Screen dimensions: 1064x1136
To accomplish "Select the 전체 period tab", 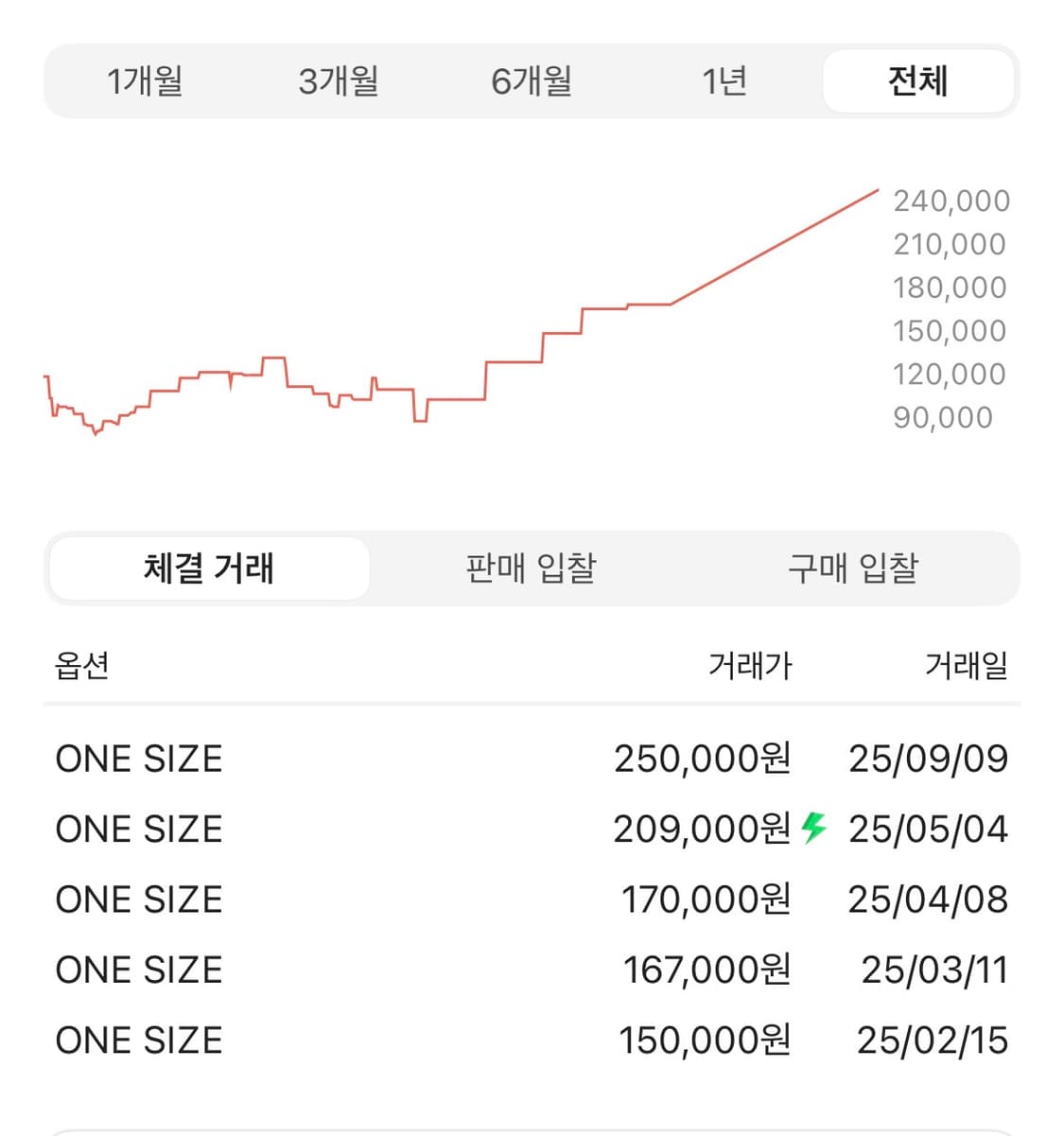I will 917,81.
